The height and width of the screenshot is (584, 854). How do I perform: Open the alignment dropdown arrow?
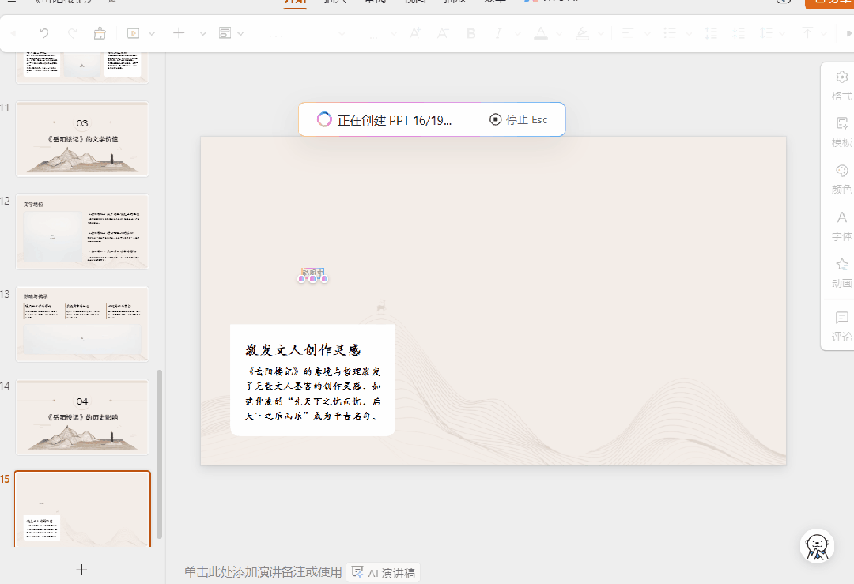pyautogui.click(x=648, y=34)
